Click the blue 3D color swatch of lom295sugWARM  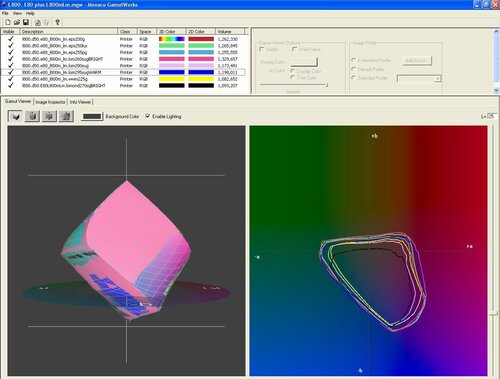click(172, 72)
